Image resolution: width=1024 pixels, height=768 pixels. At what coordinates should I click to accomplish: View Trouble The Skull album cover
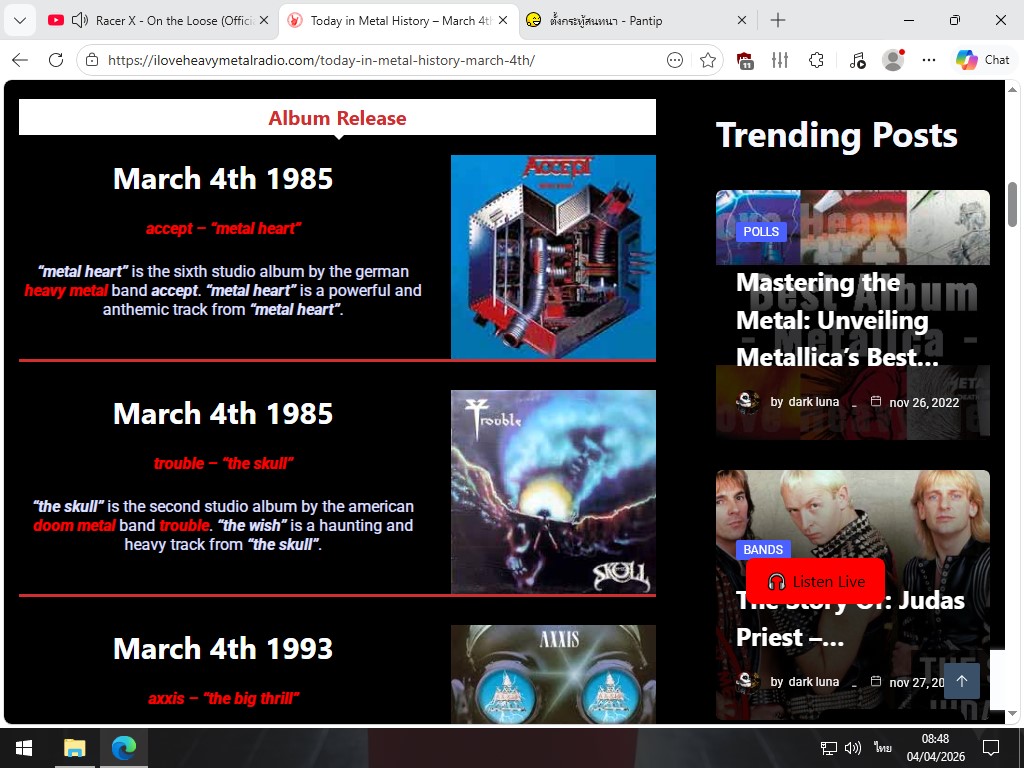553,492
